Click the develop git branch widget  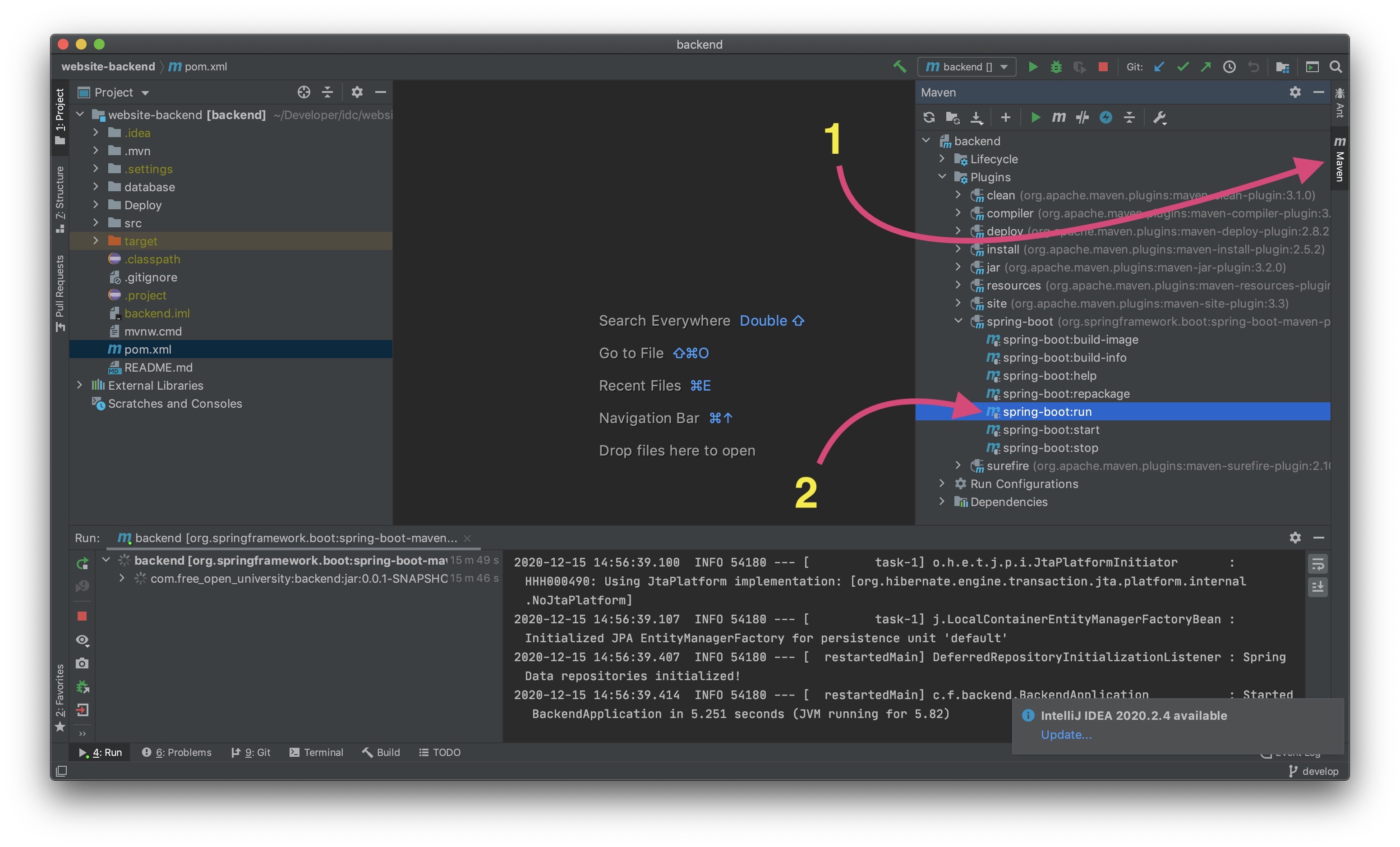[1314, 771]
